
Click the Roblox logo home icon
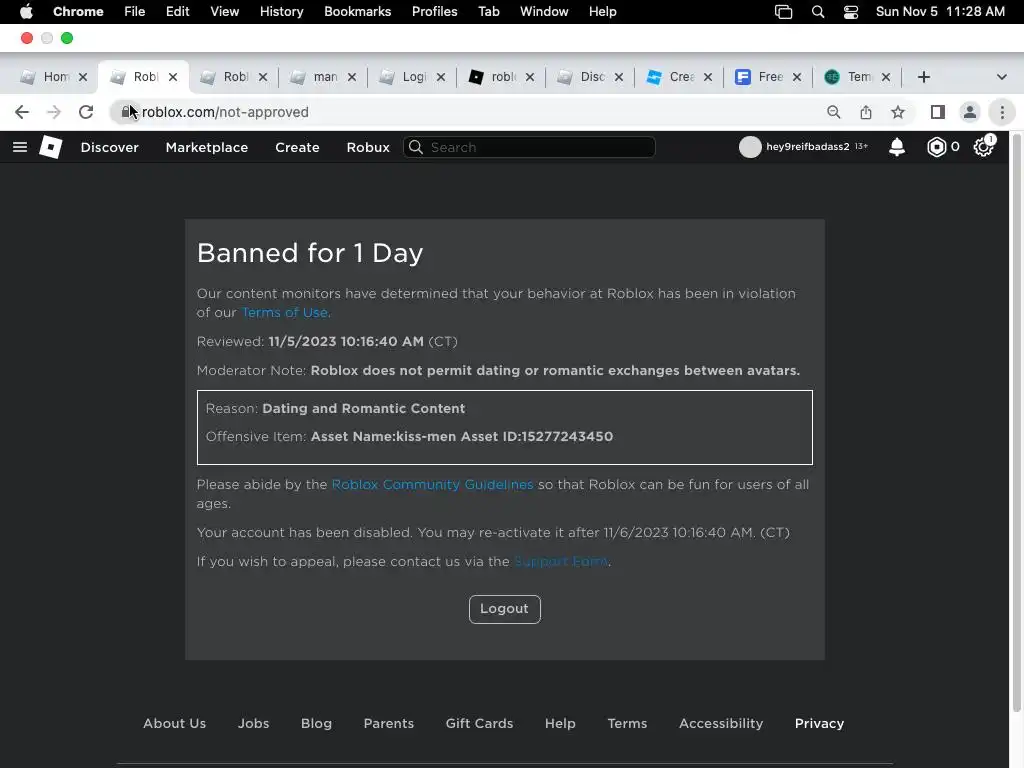[x=50, y=147]
